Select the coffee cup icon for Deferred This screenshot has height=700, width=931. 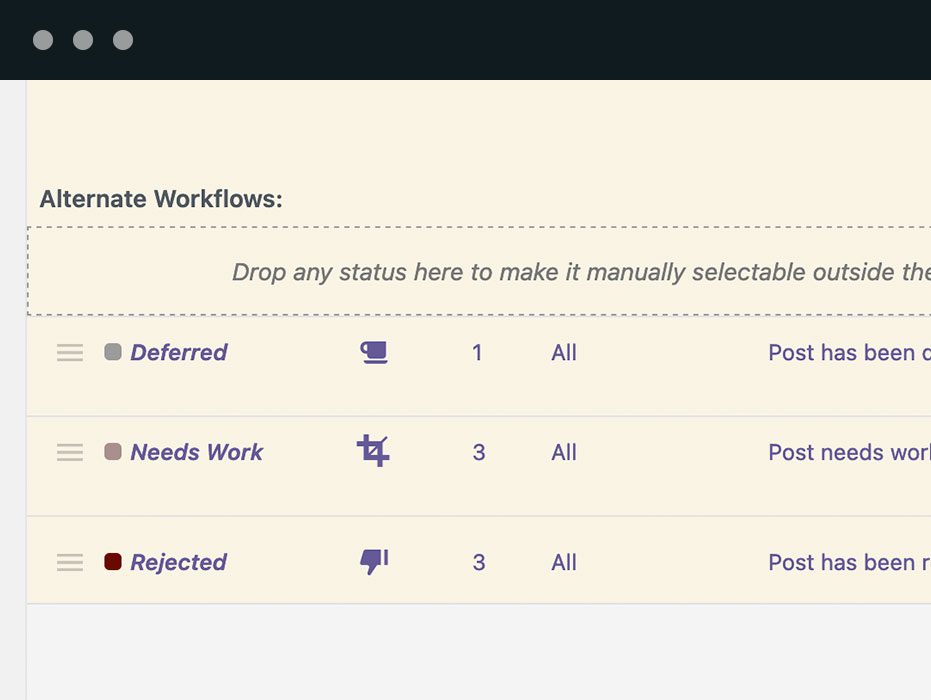click(x=372, y=352)
